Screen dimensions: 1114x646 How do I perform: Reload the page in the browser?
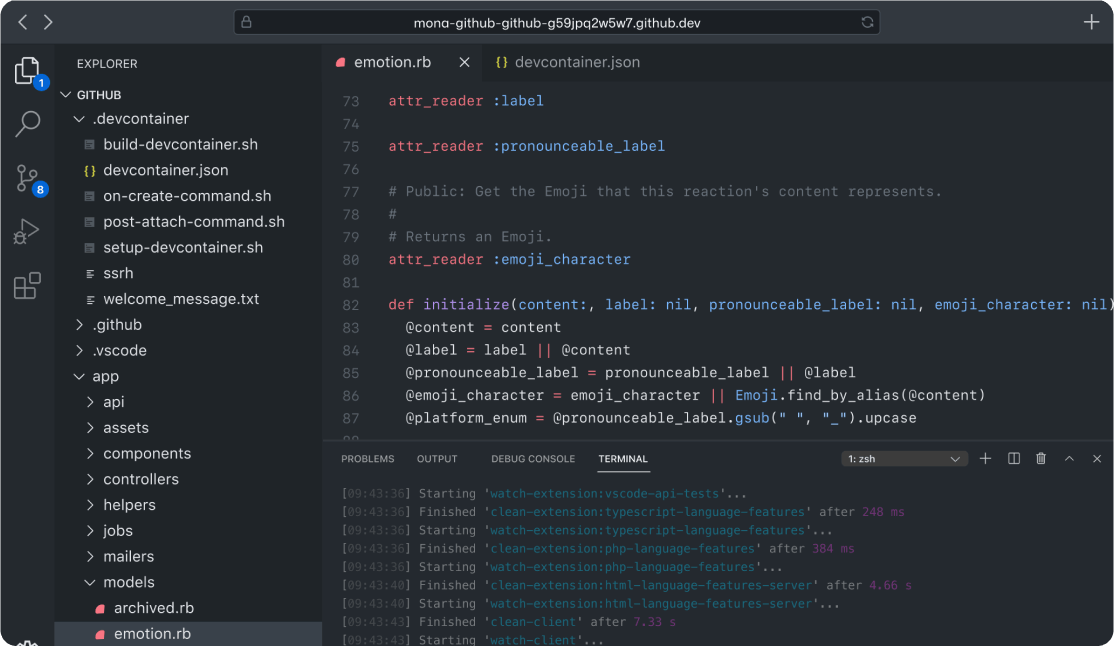tap(867, 22)
